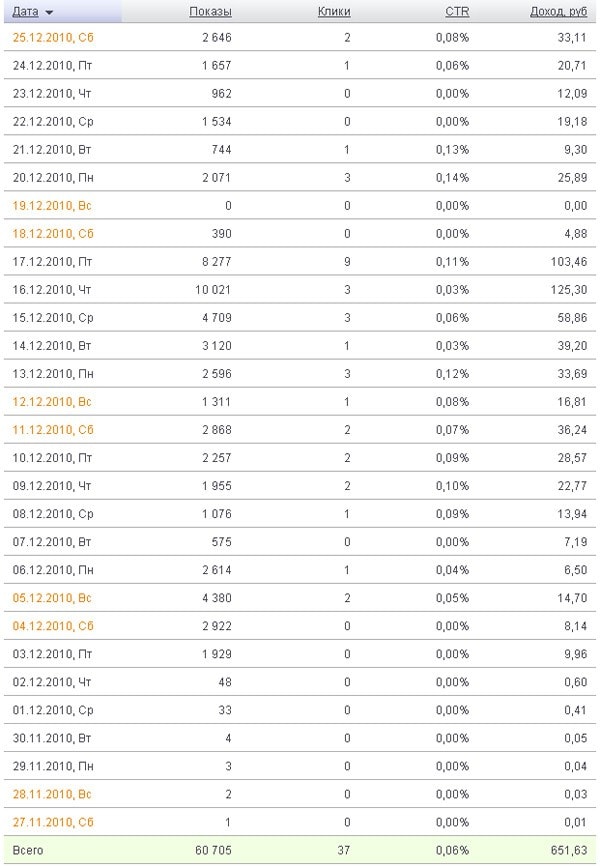Screen dimensions: 600x867
Task: Sort the table by Дата column header
Action: click(x=26, y=12)
